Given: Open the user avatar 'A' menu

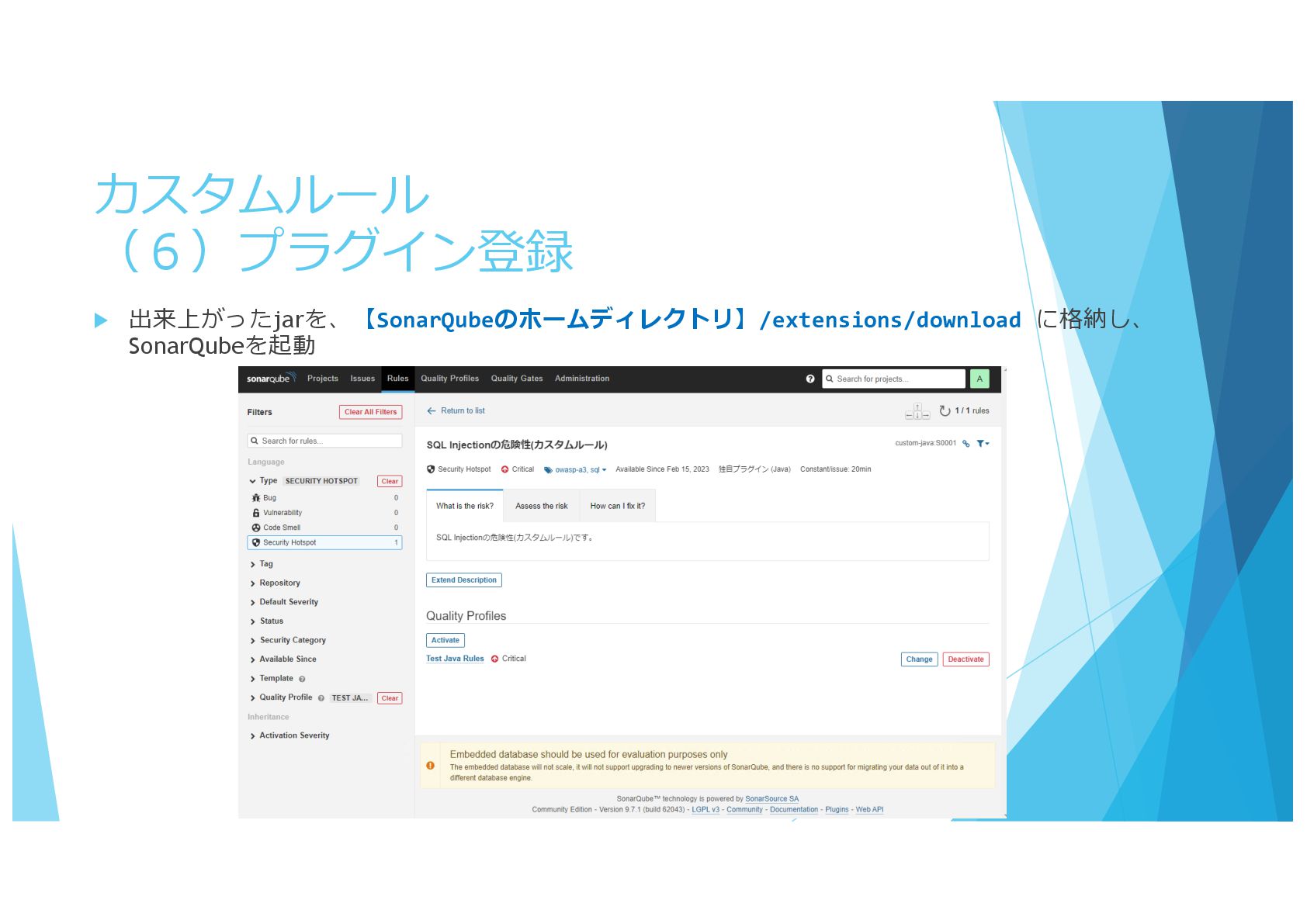Looking at the screenshot, I should pos(979,379).
